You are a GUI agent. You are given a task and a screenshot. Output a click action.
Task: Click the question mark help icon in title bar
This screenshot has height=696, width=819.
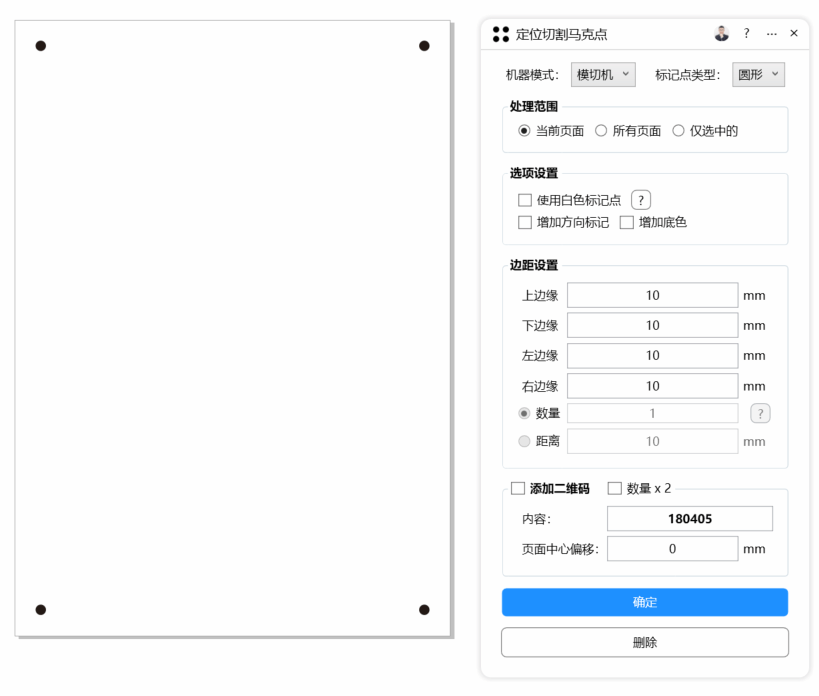coord(746,34)
